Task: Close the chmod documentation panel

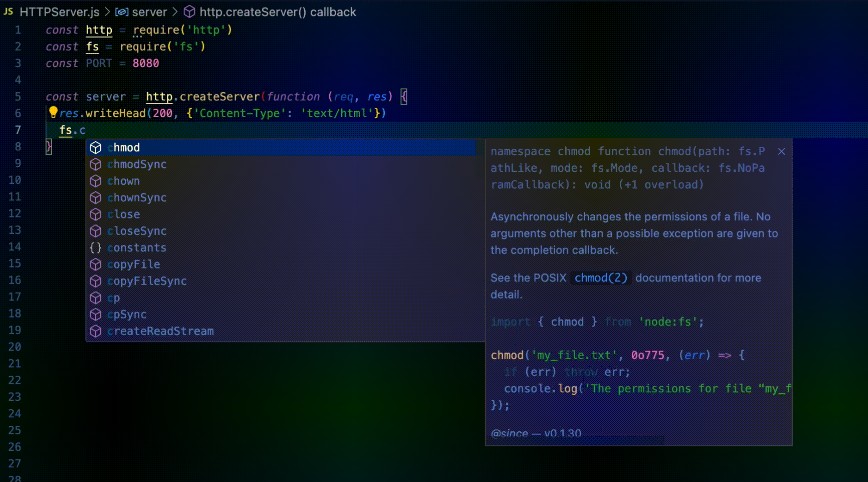Action: (781, 151)
